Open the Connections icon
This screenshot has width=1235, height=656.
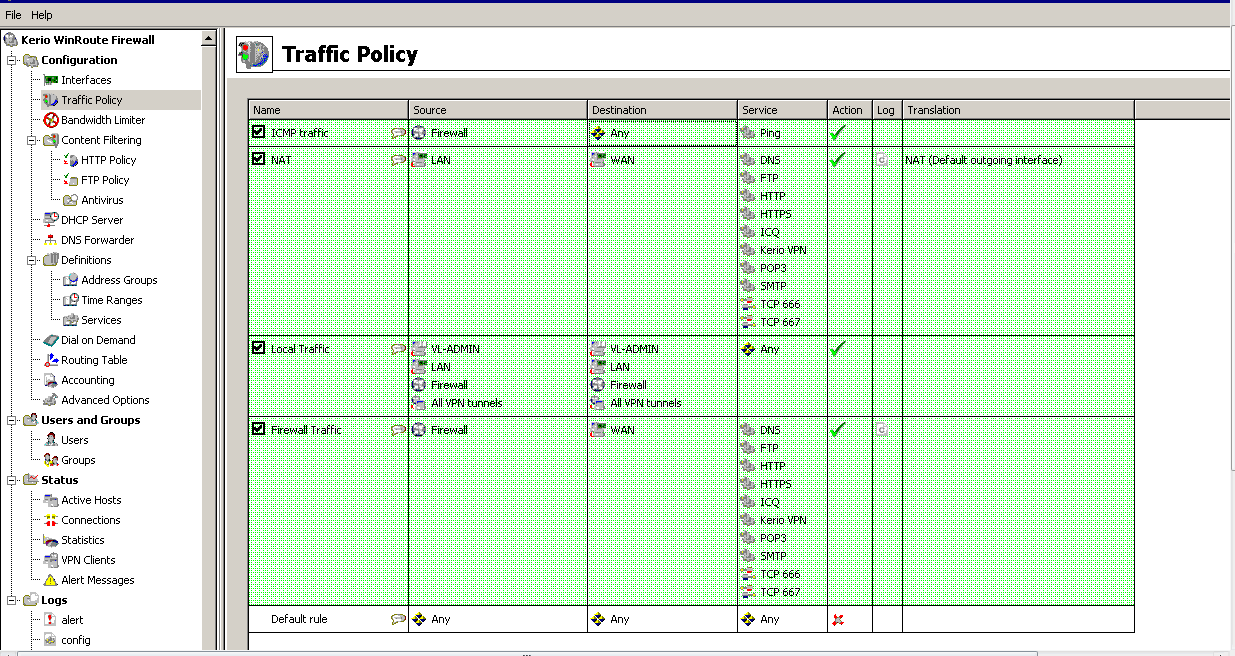[51, 520]
